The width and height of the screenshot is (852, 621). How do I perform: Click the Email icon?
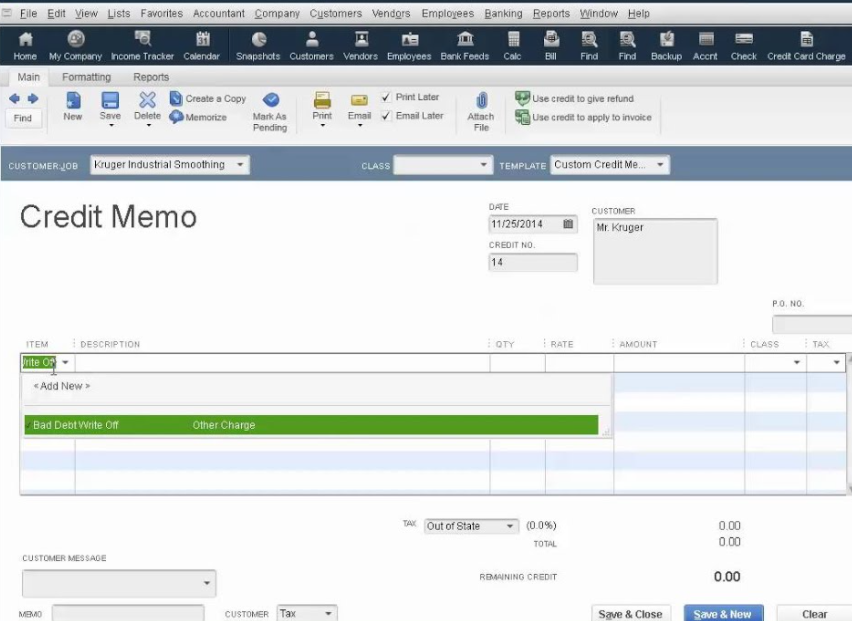click(359, 106)
